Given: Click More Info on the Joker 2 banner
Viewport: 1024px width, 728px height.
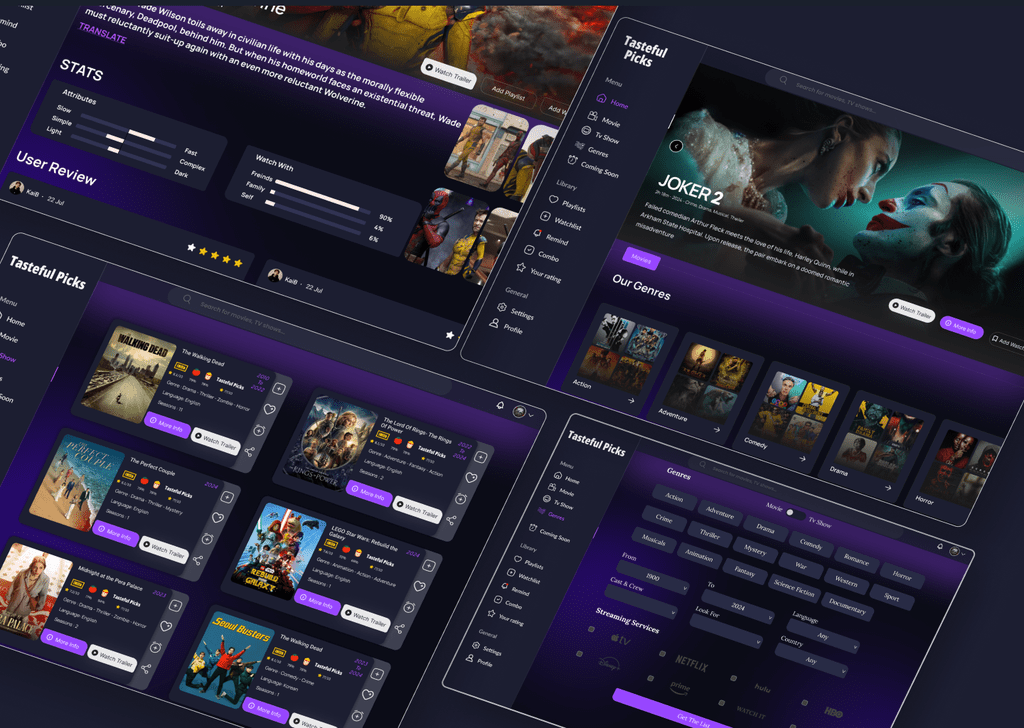Looking at the screenshot, I should pyautogui.click(x=962, y=326).
